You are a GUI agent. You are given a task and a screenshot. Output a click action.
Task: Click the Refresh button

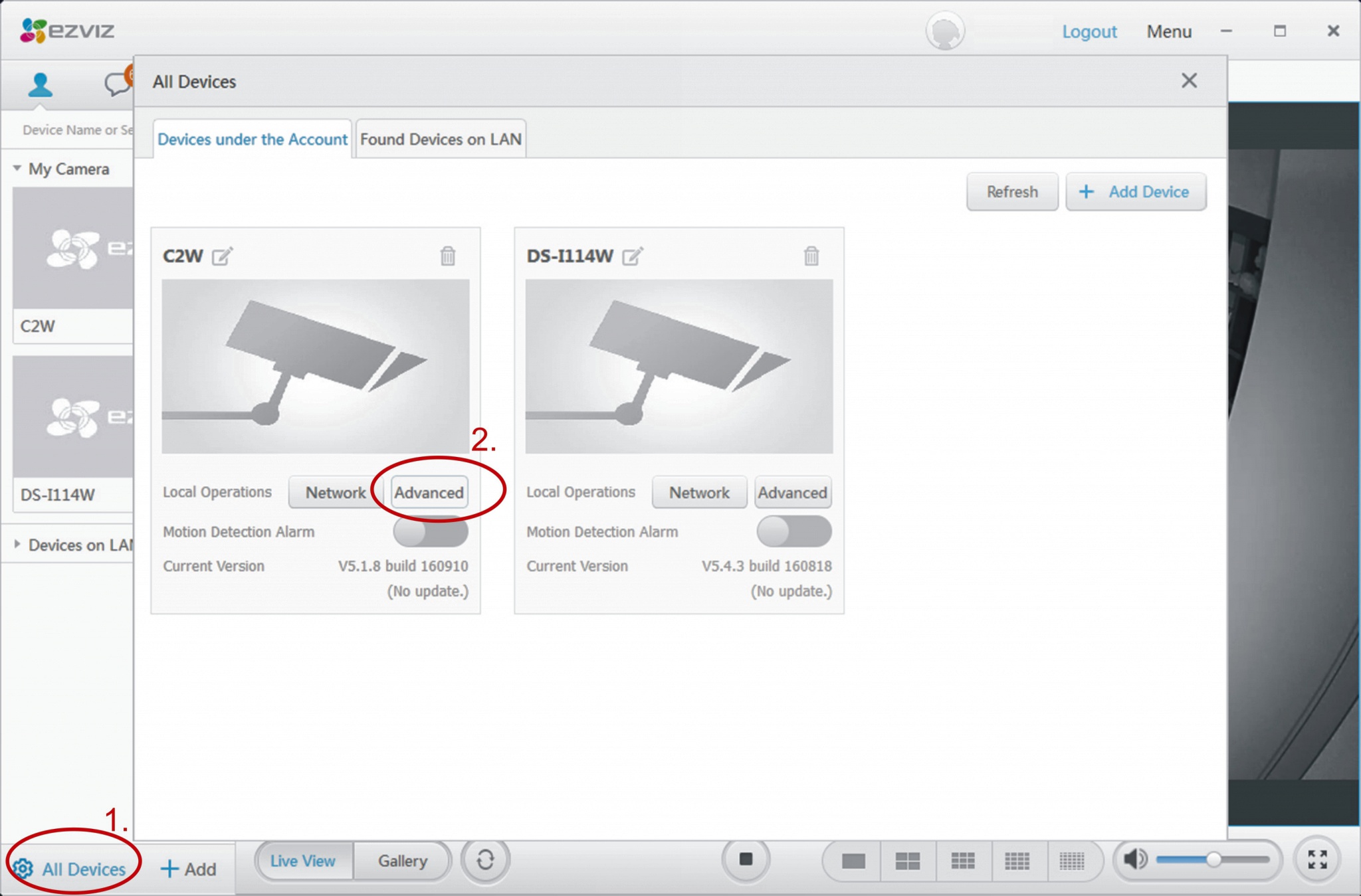point(1012,192)
